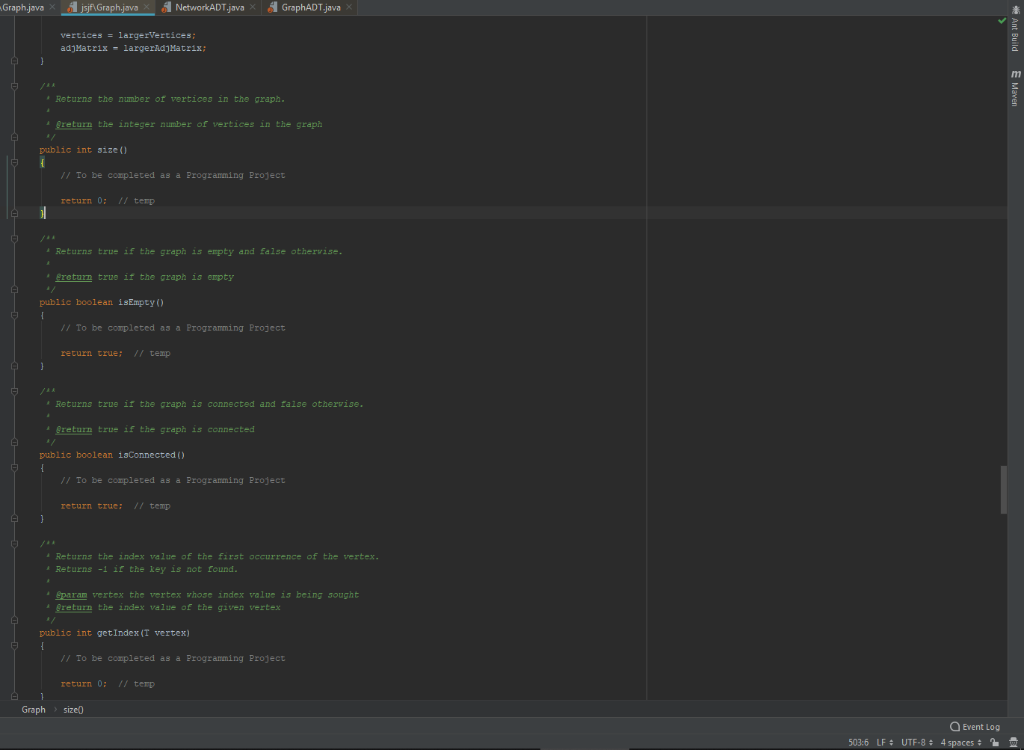Click 'return true;' inside isEmpty() method

click(x=91, y=353)
